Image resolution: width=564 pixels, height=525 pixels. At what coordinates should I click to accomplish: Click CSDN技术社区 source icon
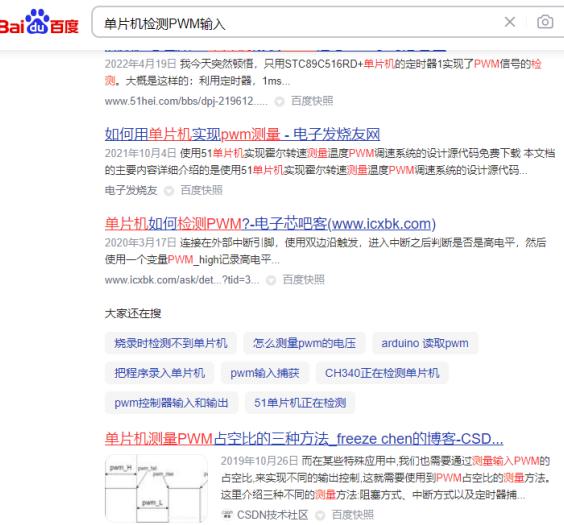(227, 515)
